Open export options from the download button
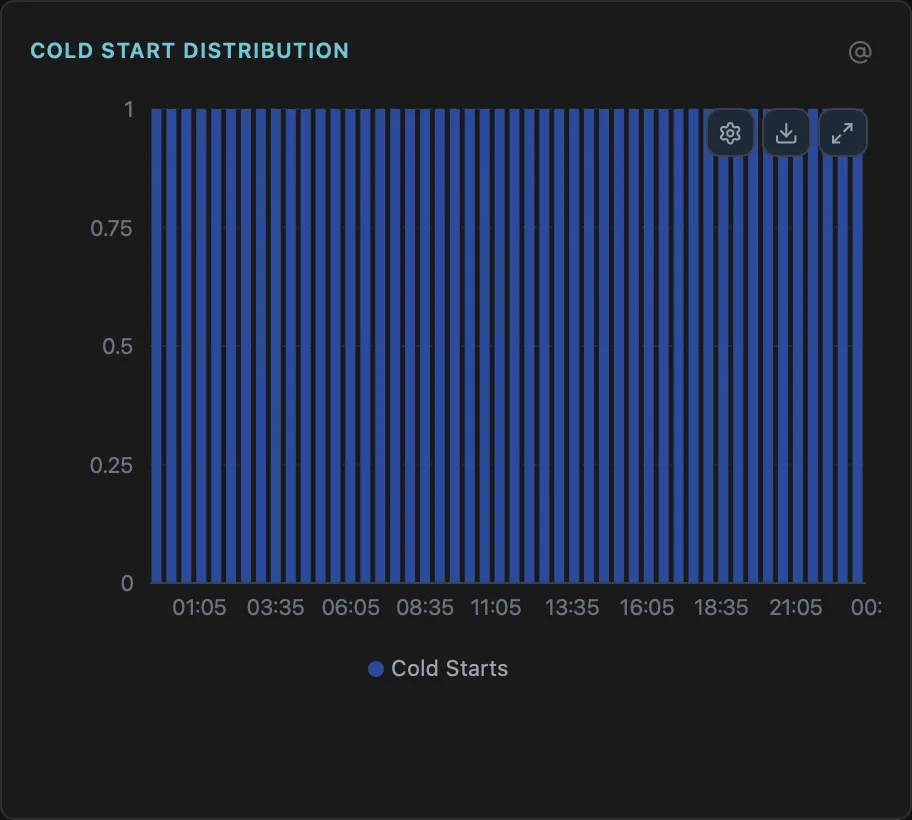 tap(786, 132)
